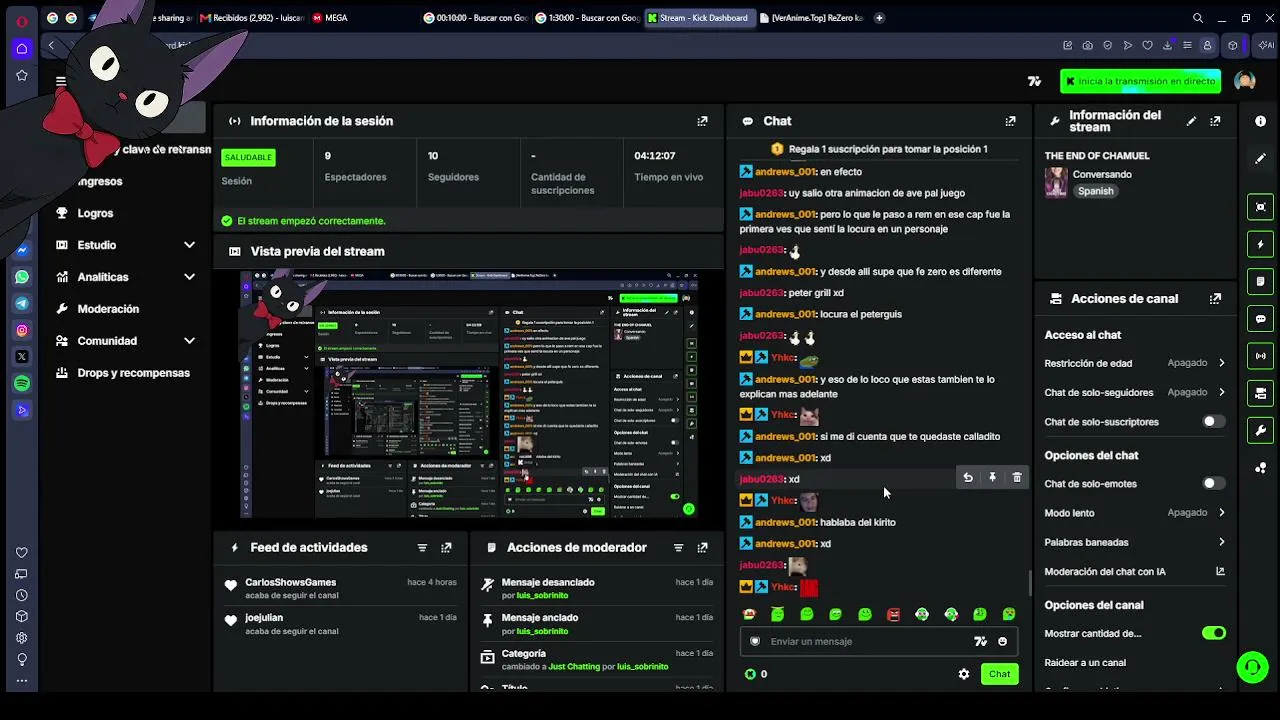This screenshot has height=720, width=1280.
Task: Open the emoji picker in the message box
Action: pos(1003,642)
